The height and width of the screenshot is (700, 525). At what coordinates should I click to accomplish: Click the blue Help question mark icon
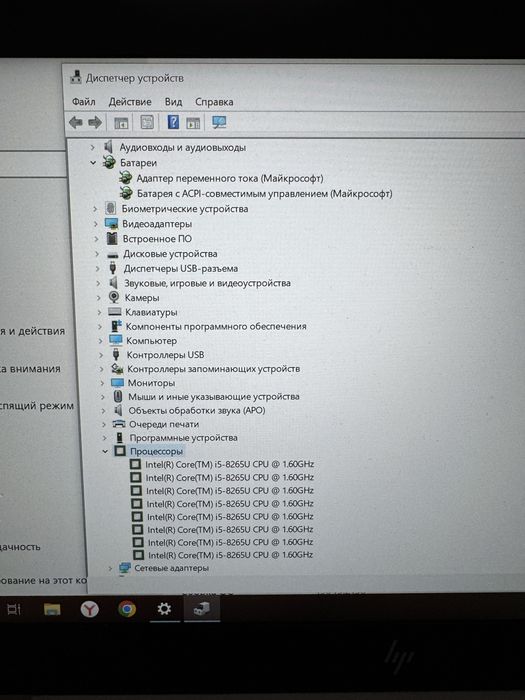173,121
